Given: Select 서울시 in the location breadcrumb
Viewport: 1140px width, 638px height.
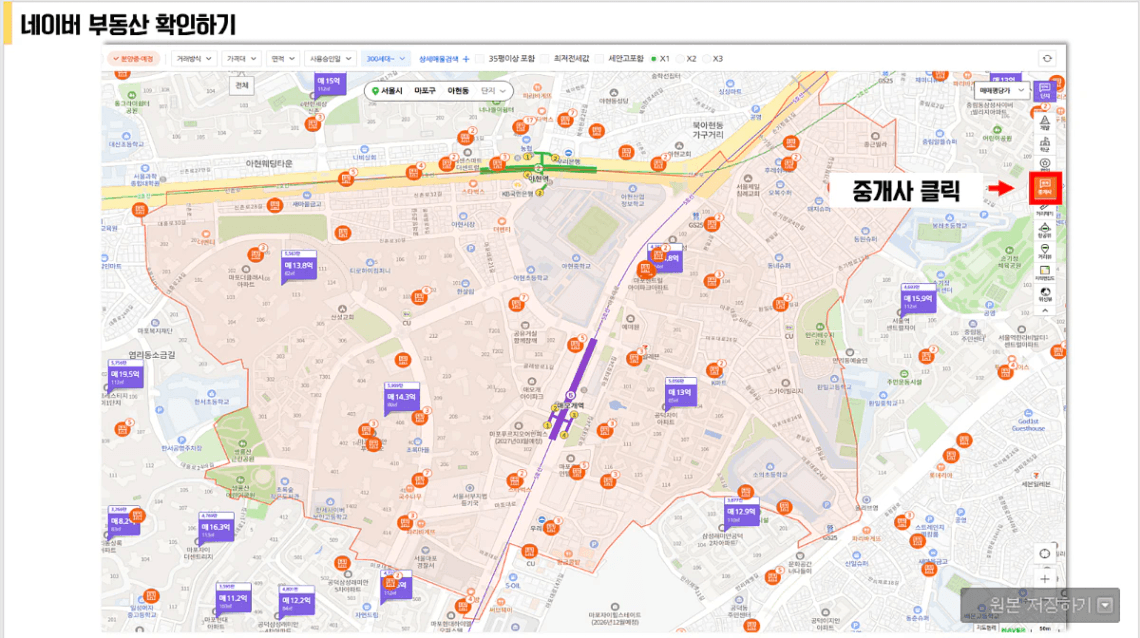Looking at the screenshot, I should pos(392,91).
